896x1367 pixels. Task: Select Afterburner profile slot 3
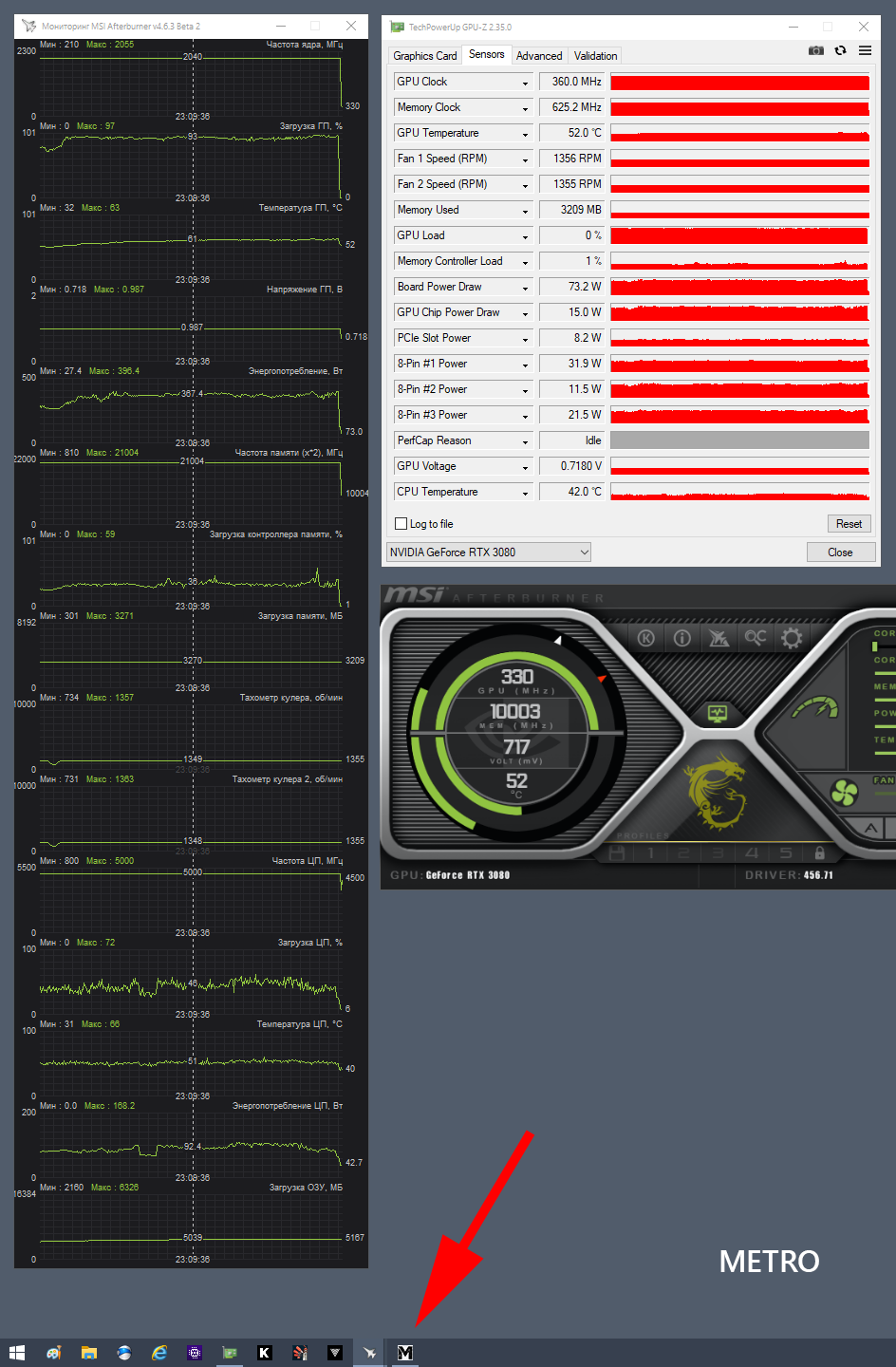click(719, 852)
